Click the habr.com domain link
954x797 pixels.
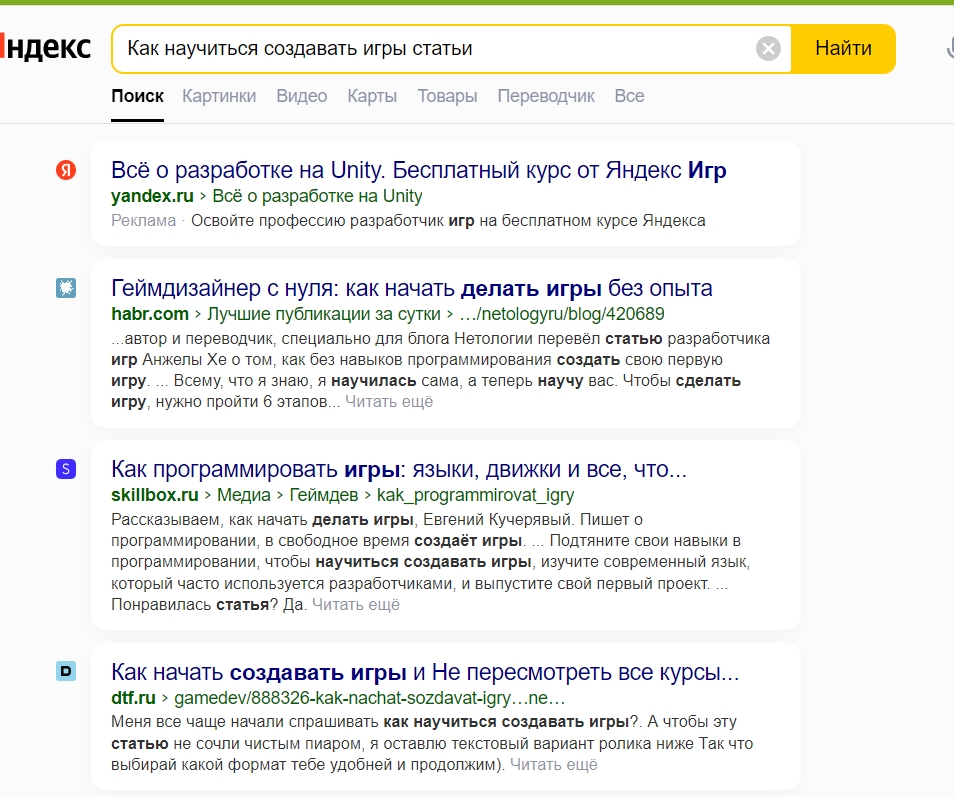(150, 314)
